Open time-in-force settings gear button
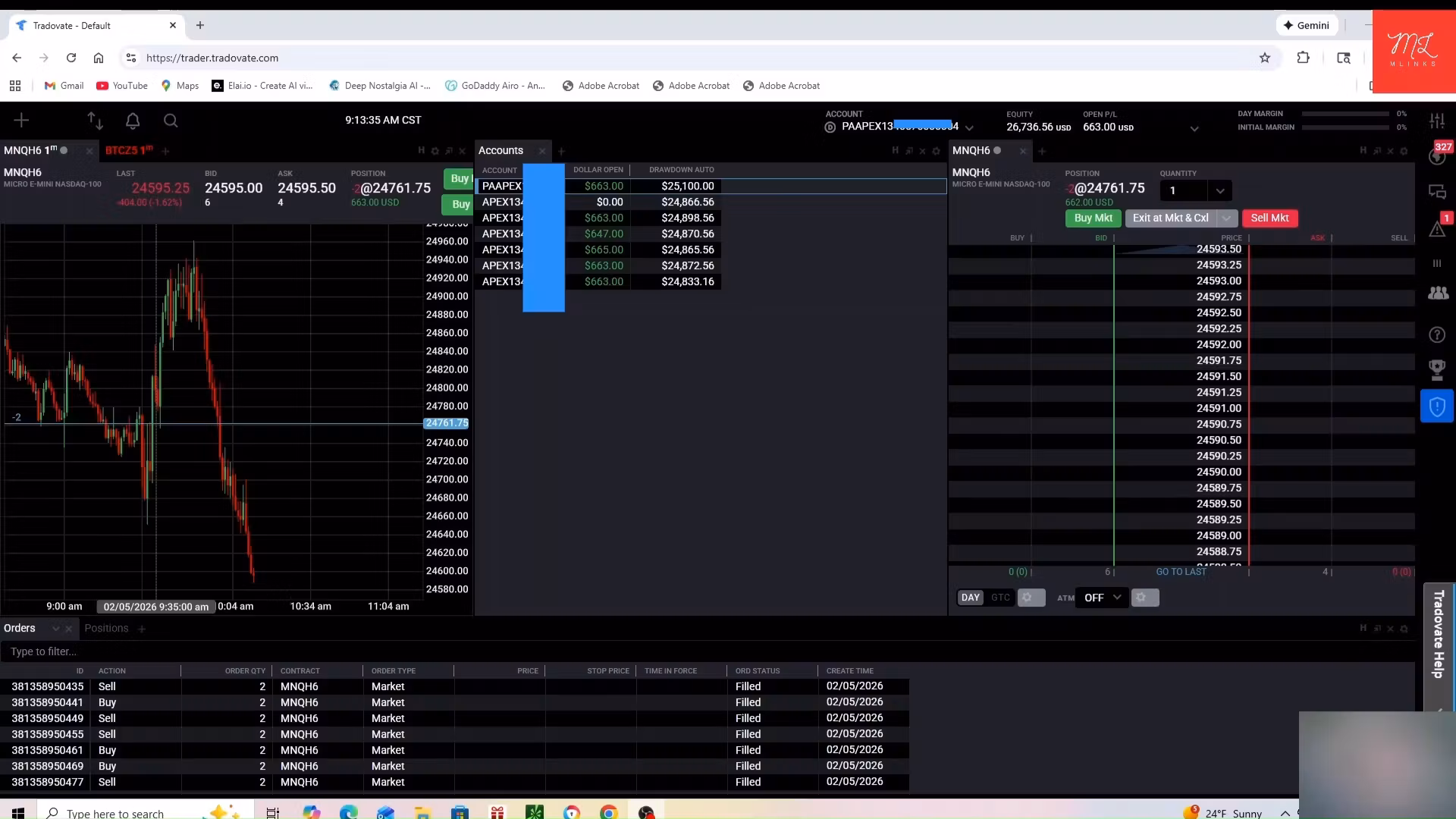This screenshot has width=1456, height=819. 1031,598
